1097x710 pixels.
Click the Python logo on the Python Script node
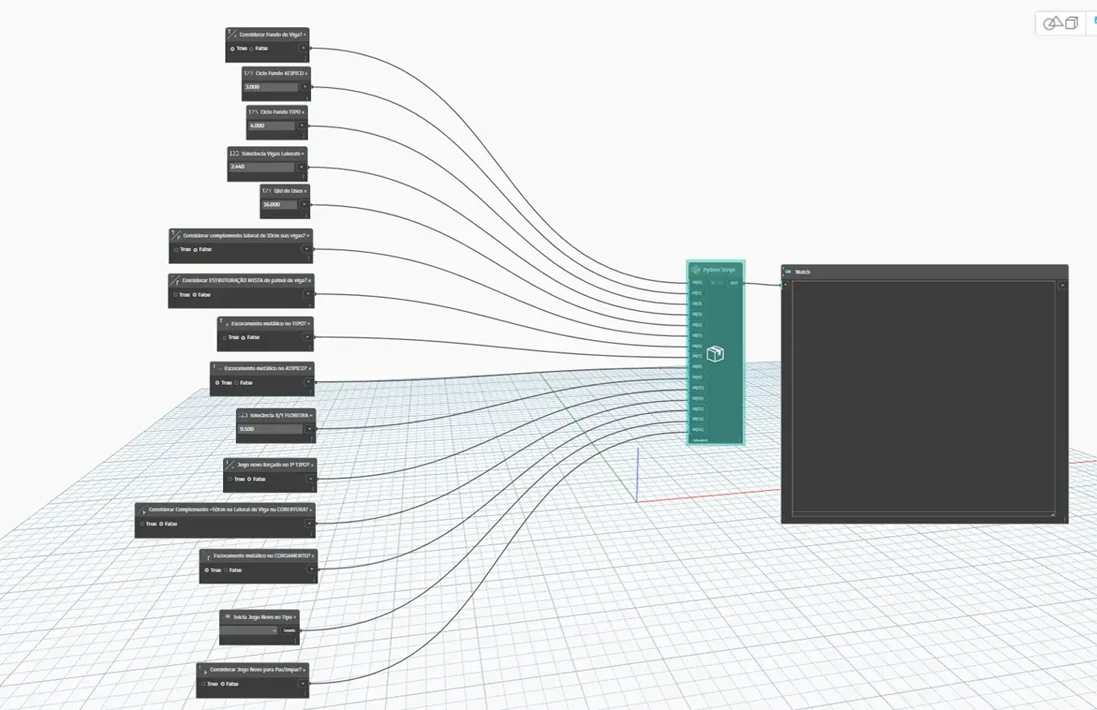click(x=695, y=270)
